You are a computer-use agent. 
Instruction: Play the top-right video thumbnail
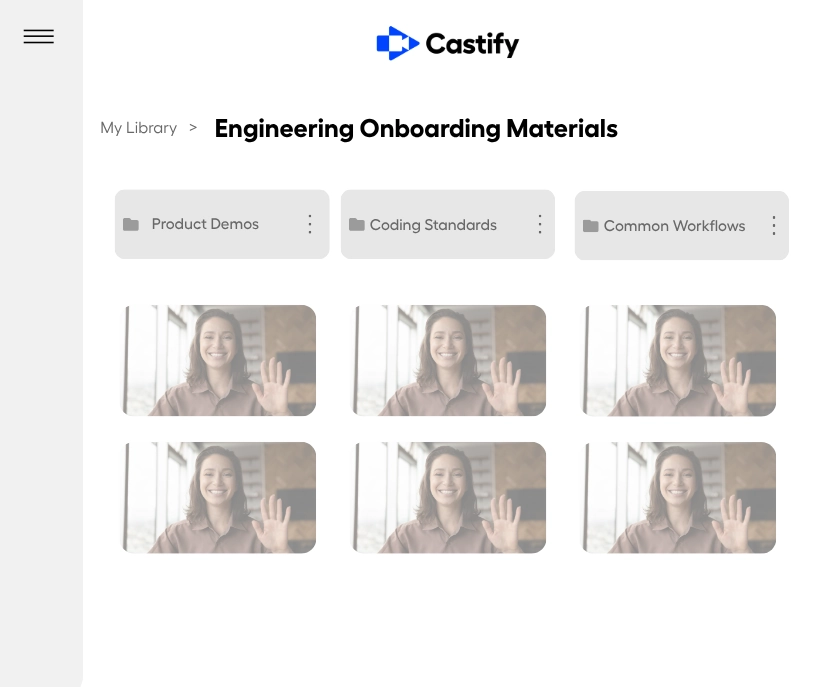pos(678,360)
